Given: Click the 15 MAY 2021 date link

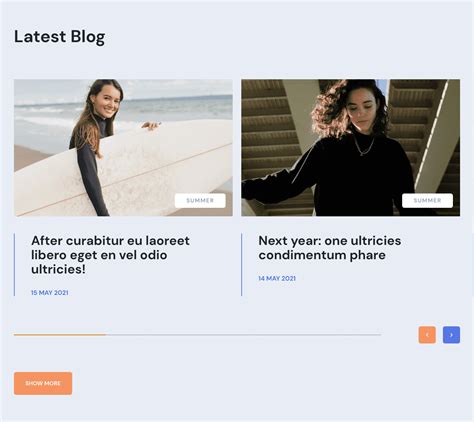Looking at the screenshot, I should 50,293.
